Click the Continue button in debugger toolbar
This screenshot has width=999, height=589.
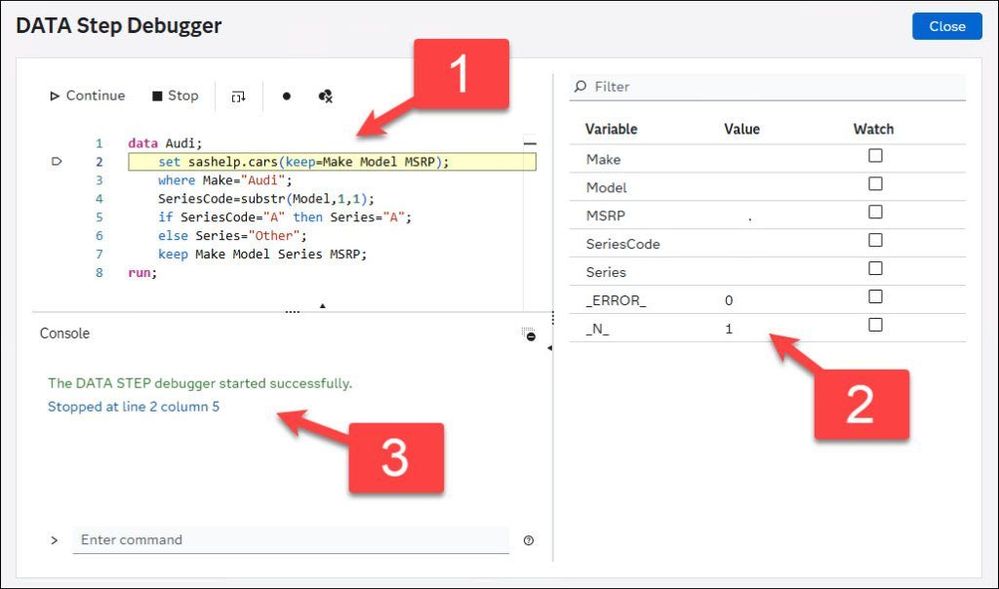87,96
